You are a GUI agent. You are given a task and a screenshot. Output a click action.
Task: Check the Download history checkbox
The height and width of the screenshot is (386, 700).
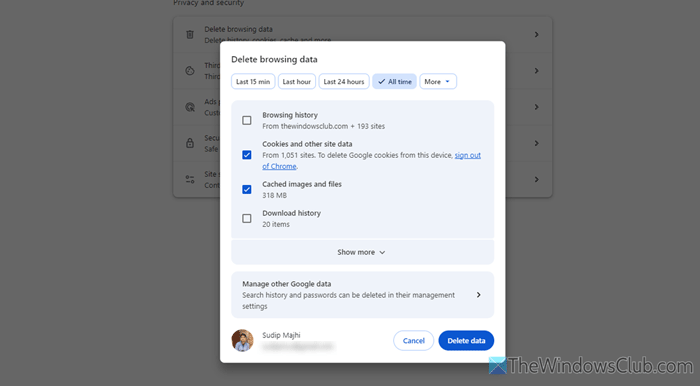click(x=246, y=219)
